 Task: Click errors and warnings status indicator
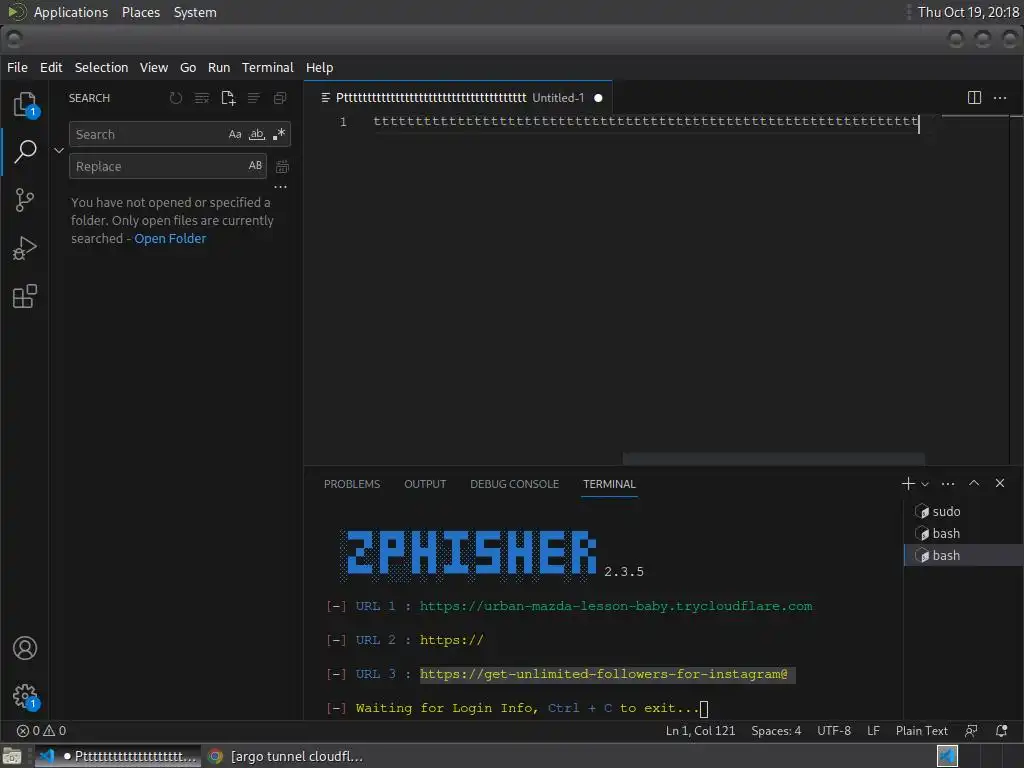point(41,731)
